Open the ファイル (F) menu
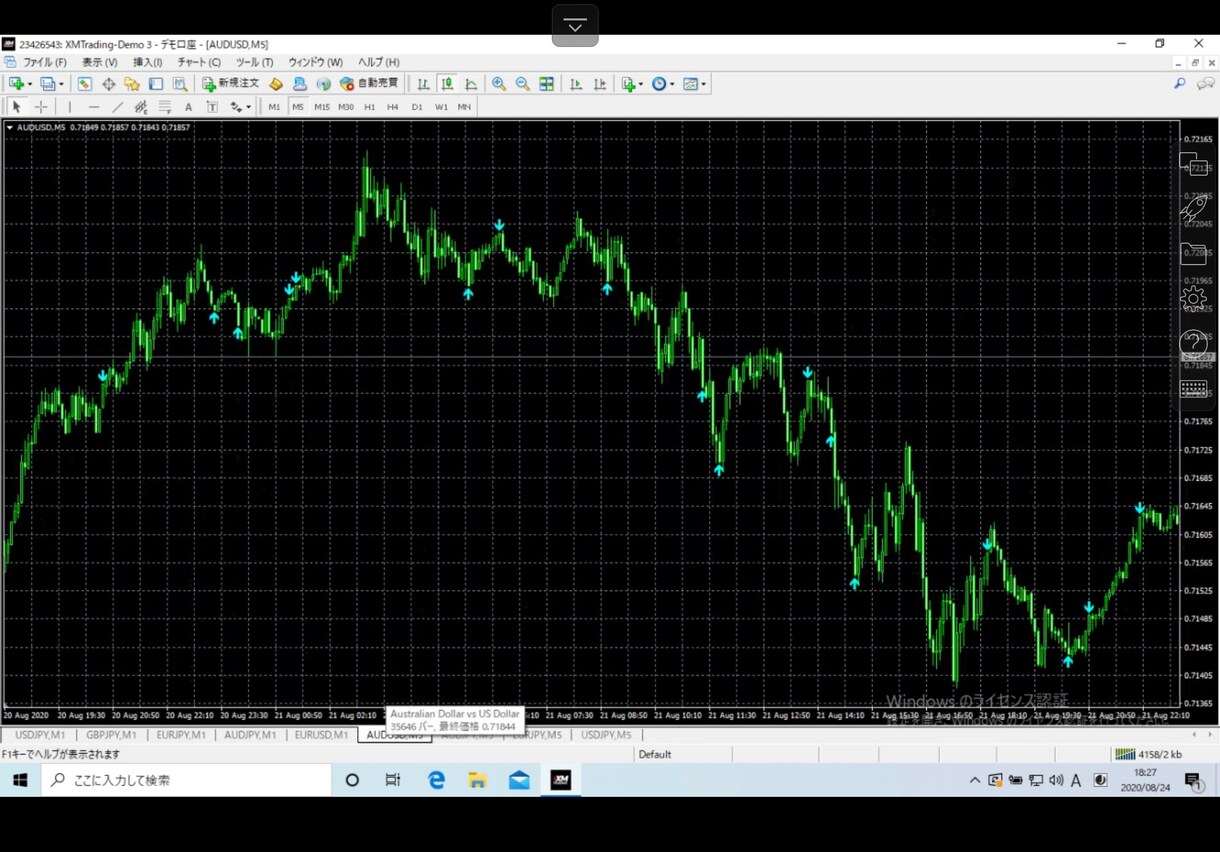This screenshot has height=852, width=1220. [45, 62]
